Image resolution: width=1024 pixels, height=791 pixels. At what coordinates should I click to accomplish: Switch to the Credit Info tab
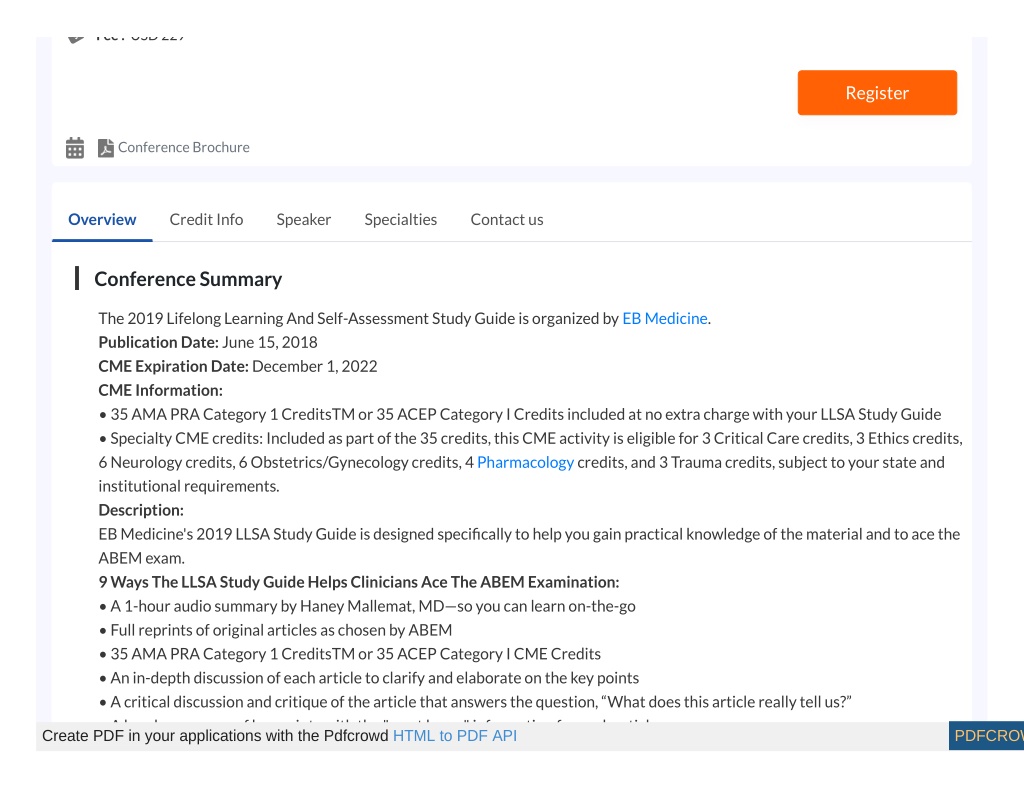tap(206, 219)
